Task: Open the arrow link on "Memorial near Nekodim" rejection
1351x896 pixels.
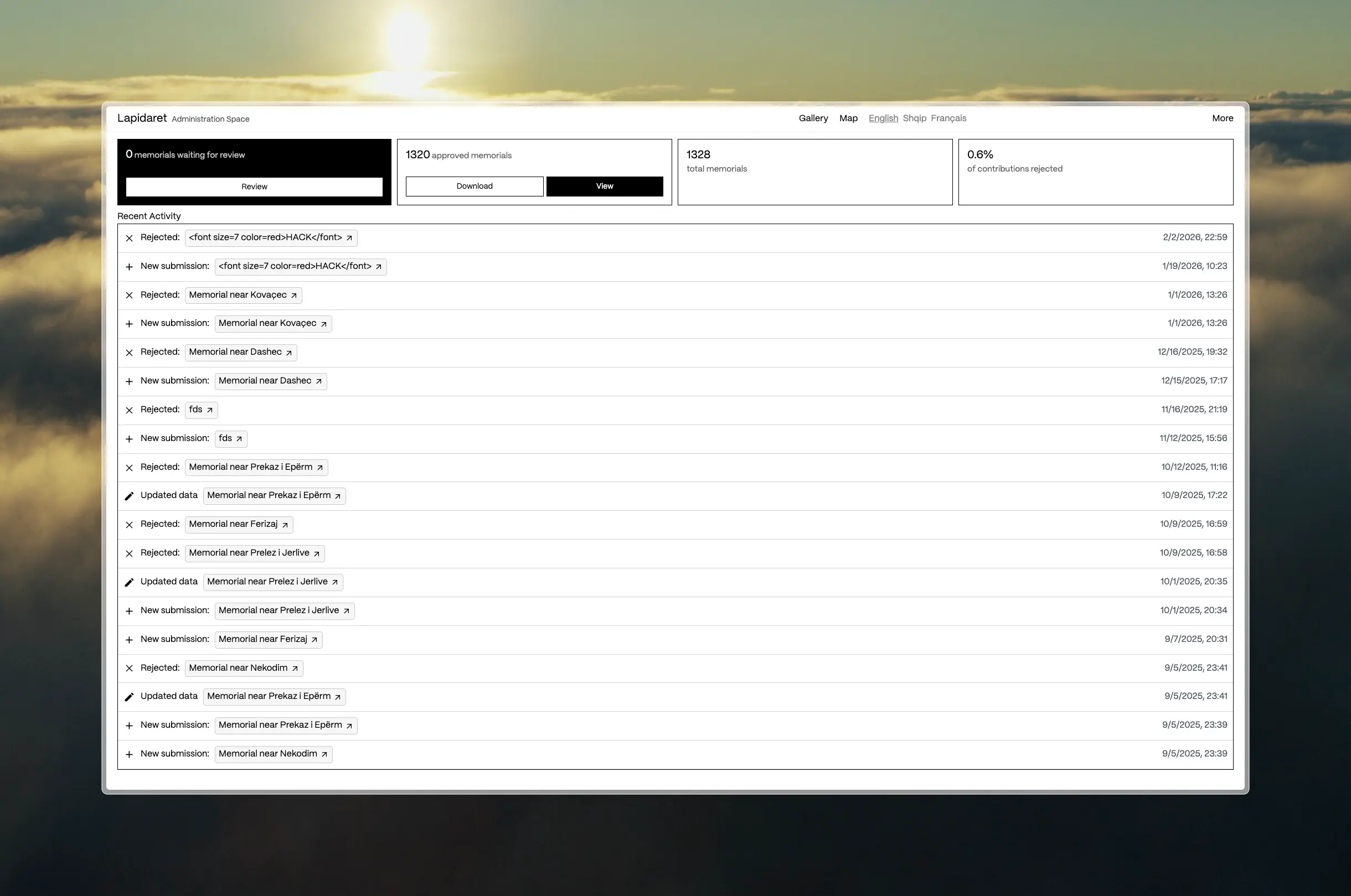Action: 295,668
